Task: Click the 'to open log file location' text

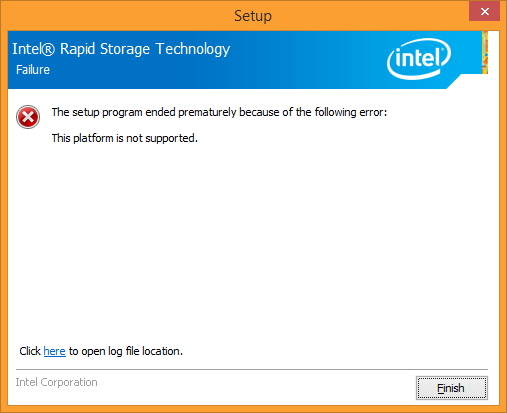Action: pyautogui.click(x=126, y=351)
